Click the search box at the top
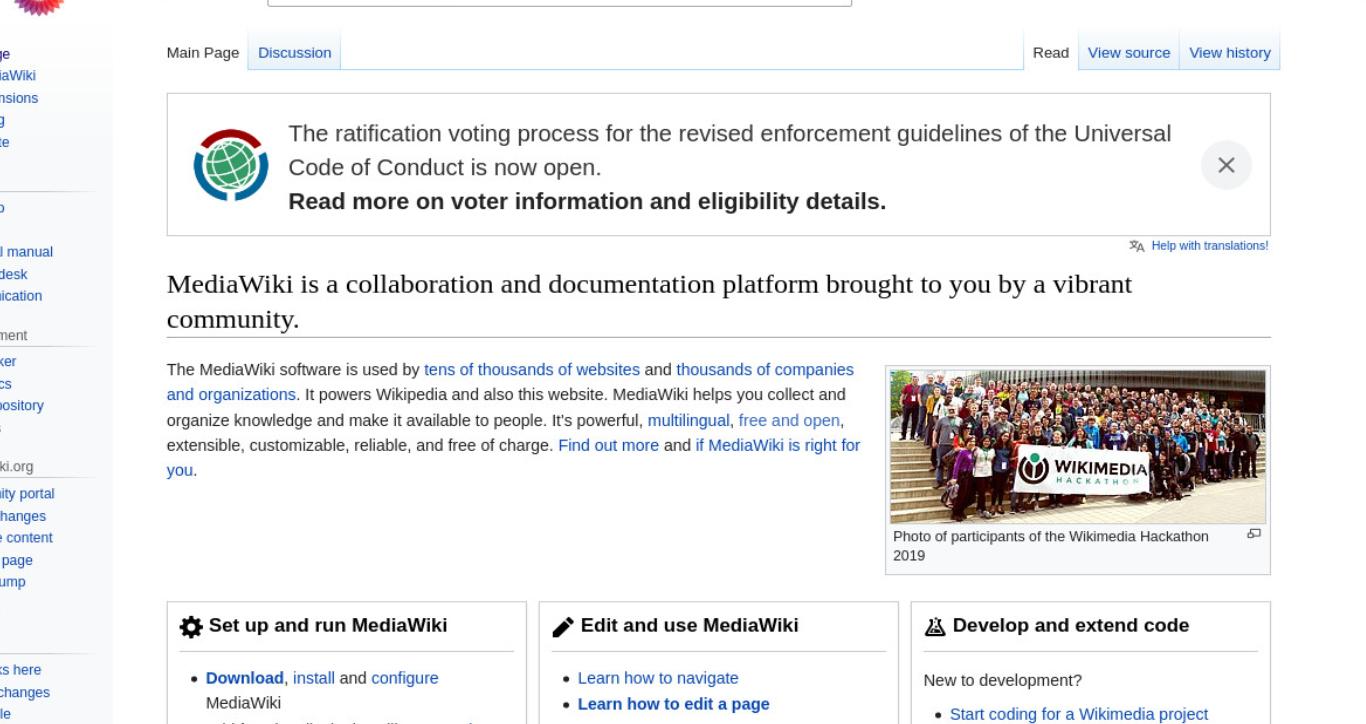The width and height of the screenshot is (1366, 724). pos(560,3)
